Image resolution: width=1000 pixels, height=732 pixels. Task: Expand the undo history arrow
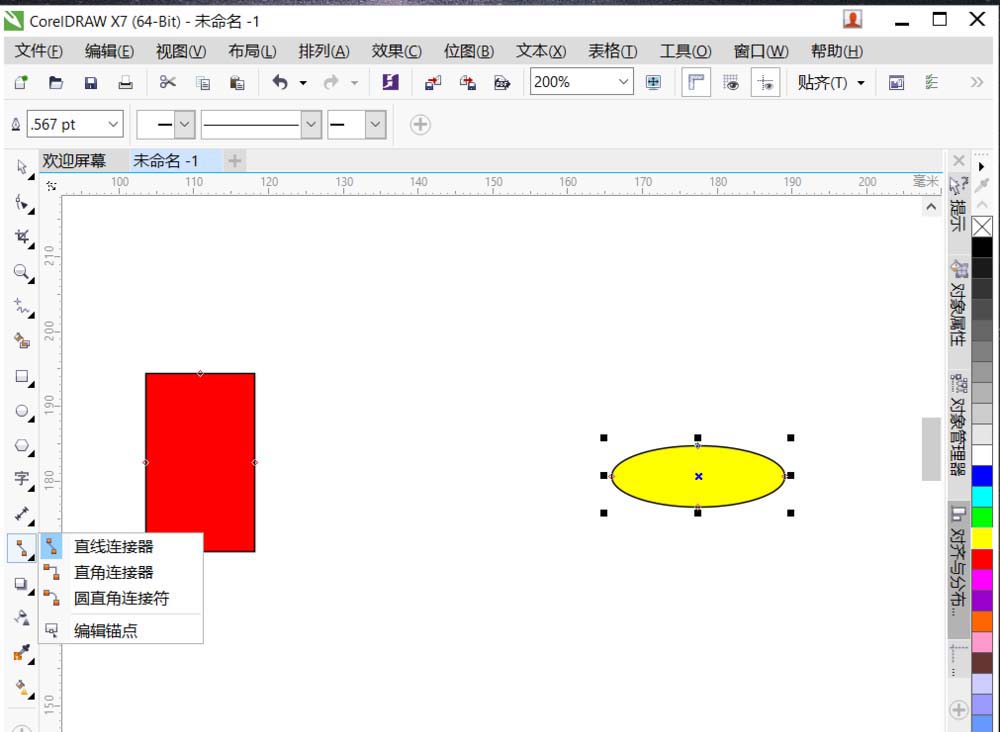point(303,83)
